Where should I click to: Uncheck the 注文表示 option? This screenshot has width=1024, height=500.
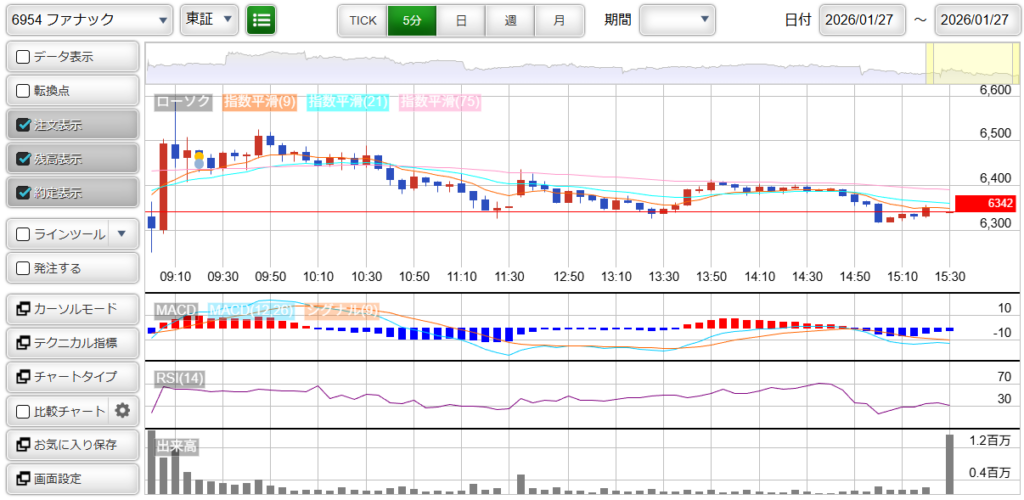pos(24,125)
